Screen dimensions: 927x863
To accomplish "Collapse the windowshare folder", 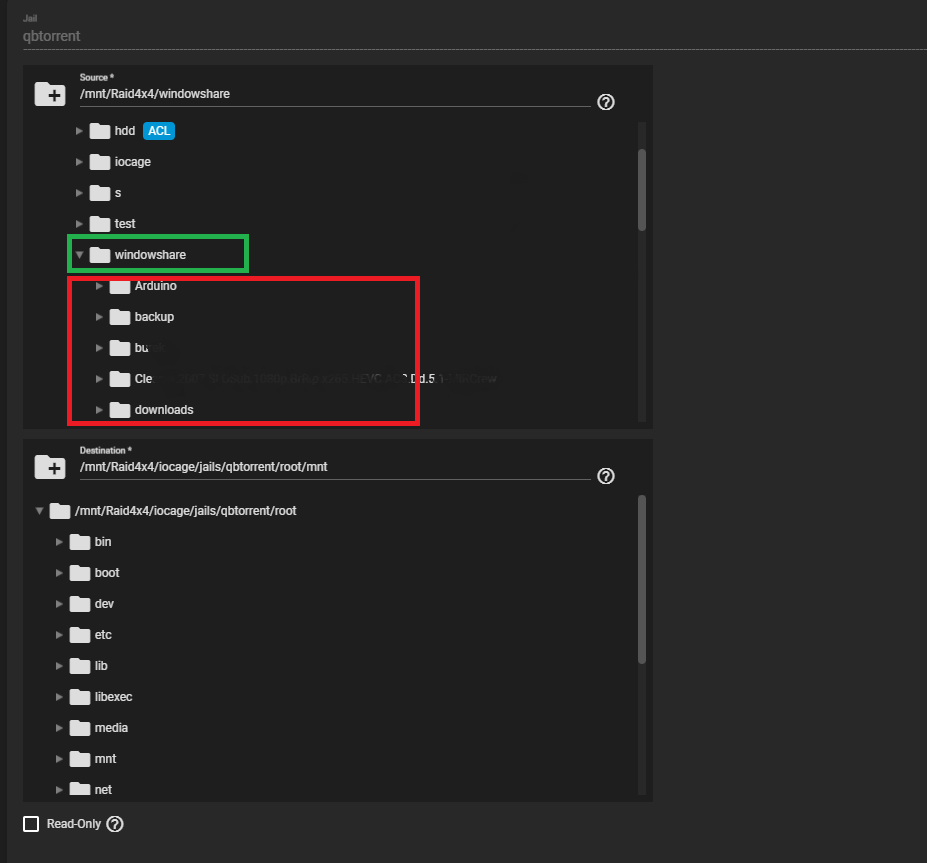I will (79, 255).
